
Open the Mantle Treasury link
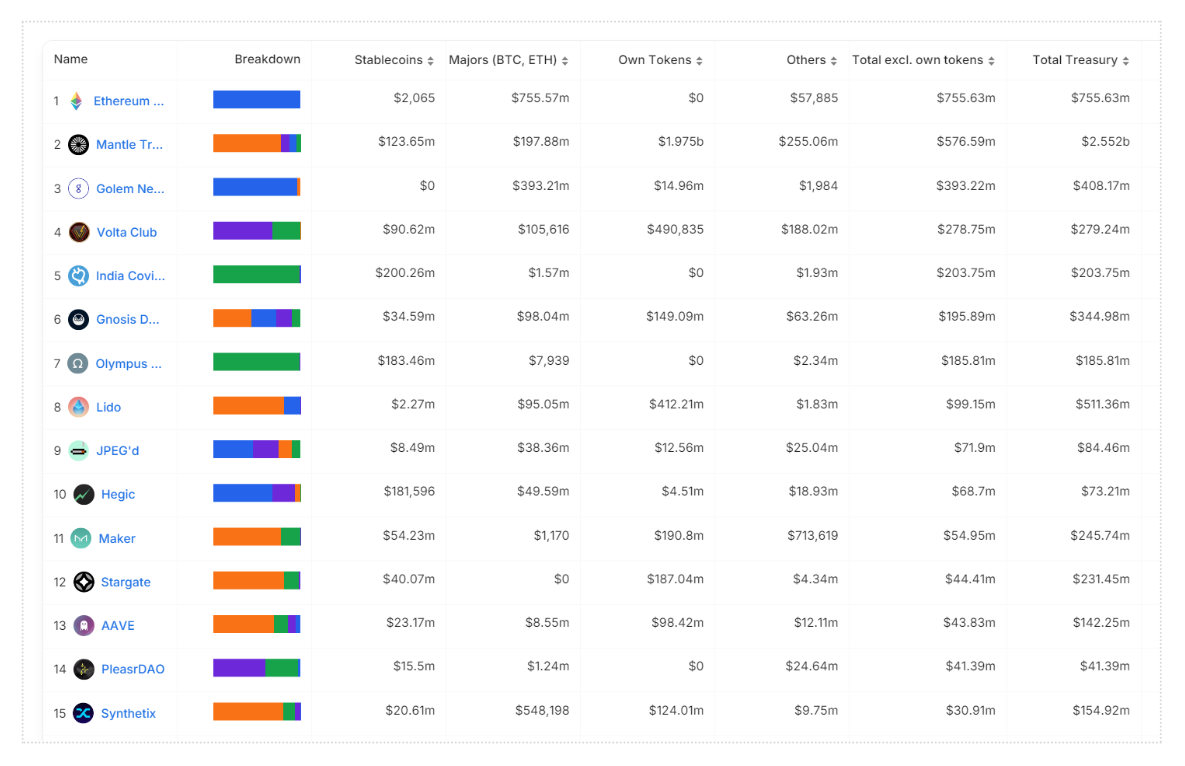point(129,144)
